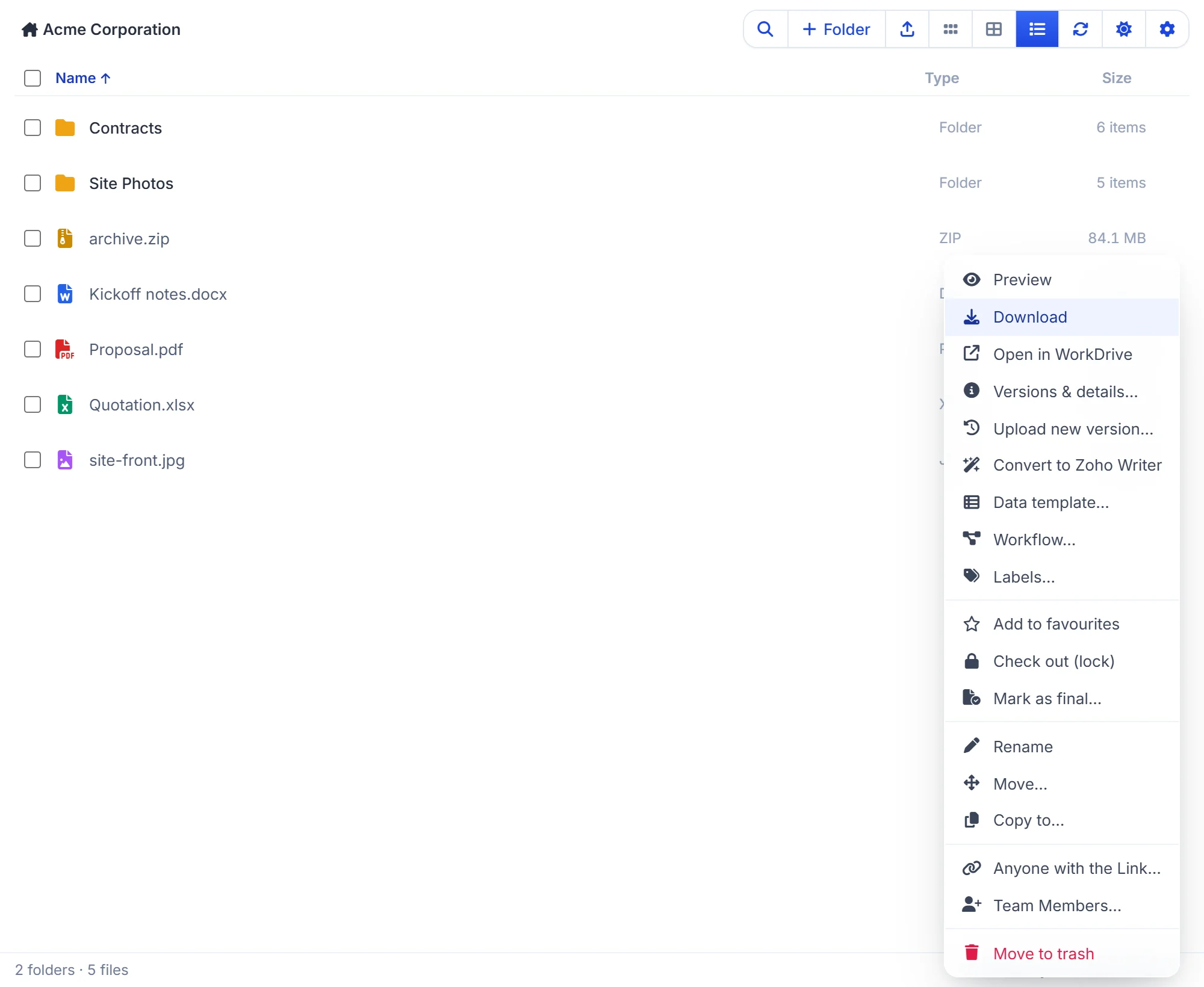This screenshot has height=987, width=1204.
Task: Click the Site Photos folder icon
Action: point(65,183)
